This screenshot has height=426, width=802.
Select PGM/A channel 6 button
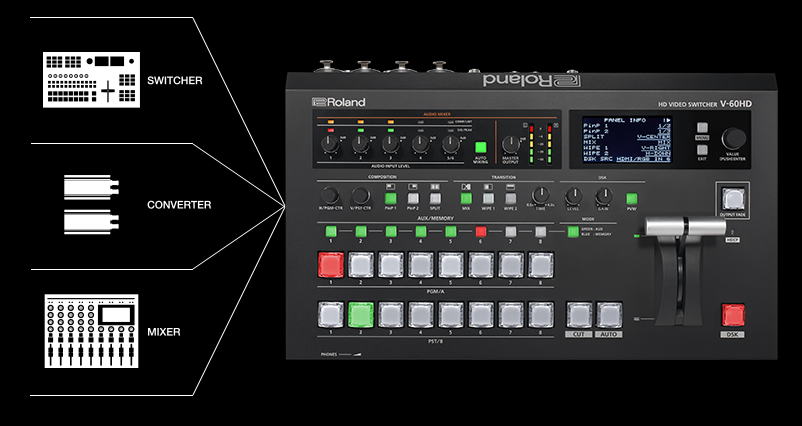(481, 265)
